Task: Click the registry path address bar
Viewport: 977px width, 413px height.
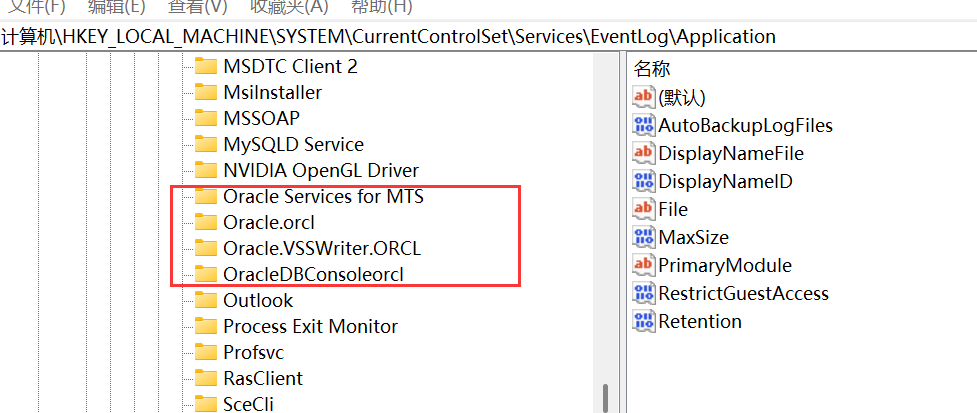Action: [x=488, y=37]
